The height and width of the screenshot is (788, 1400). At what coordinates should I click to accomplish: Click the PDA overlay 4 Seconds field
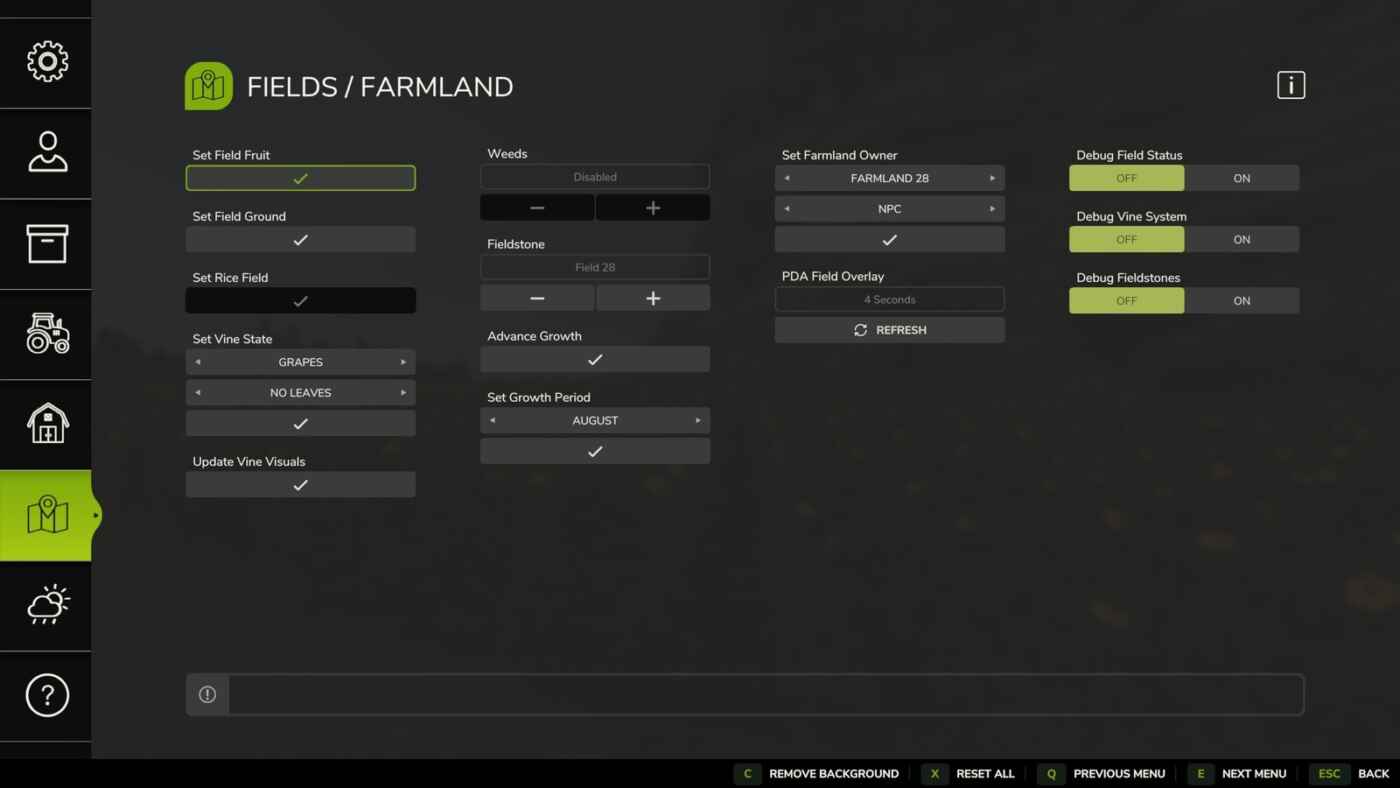[x=889, y=299]
